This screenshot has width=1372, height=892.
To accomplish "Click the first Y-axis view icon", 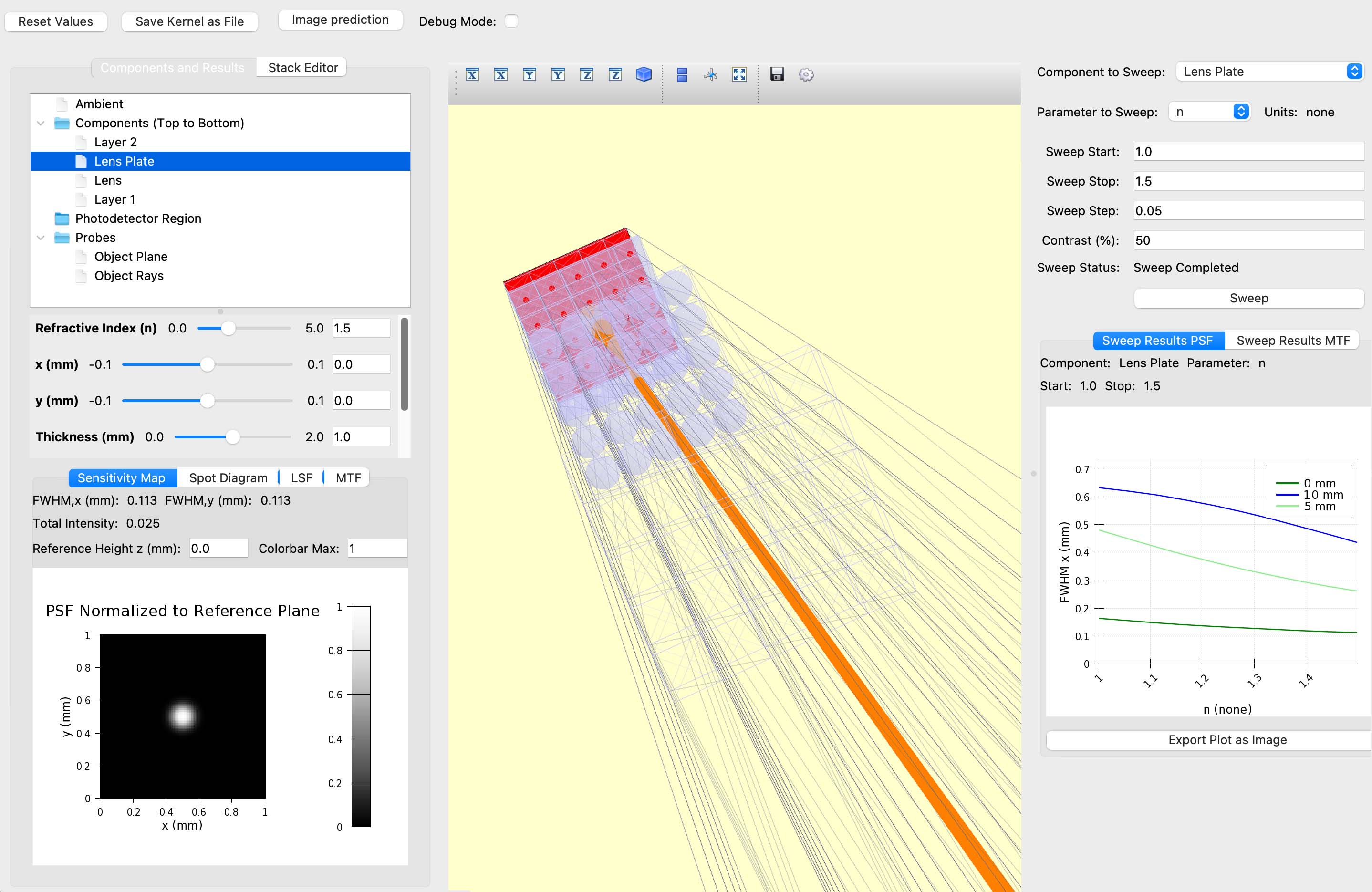I will pos(529,74).
